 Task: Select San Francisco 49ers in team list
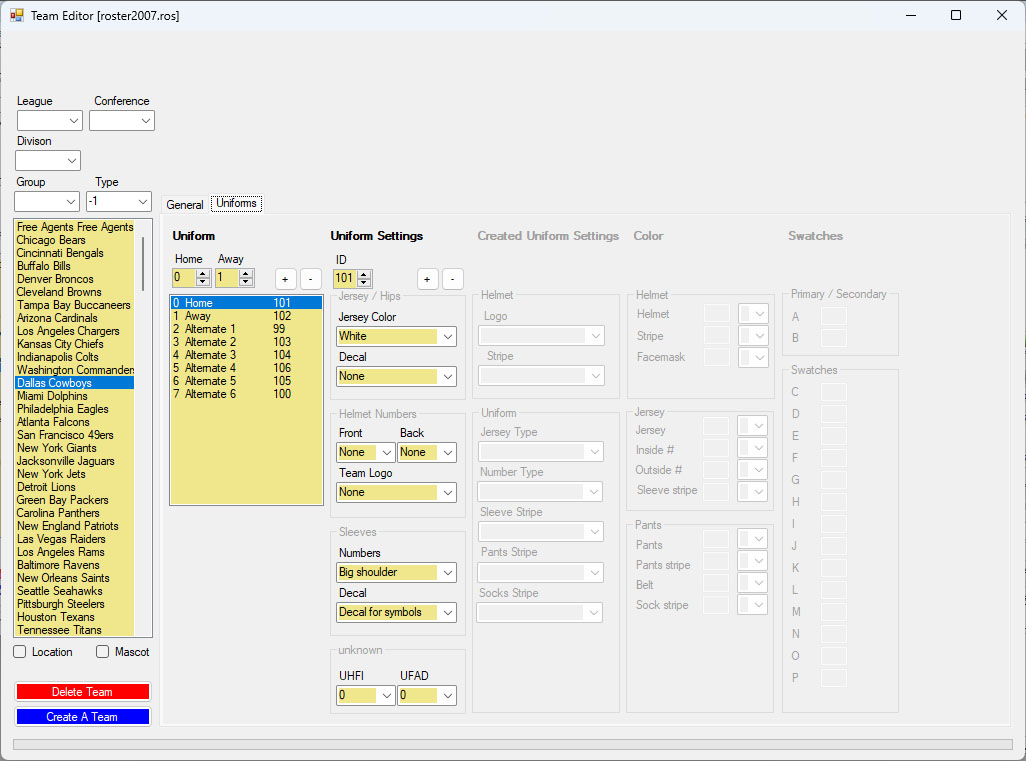click(x=75, y=435)
